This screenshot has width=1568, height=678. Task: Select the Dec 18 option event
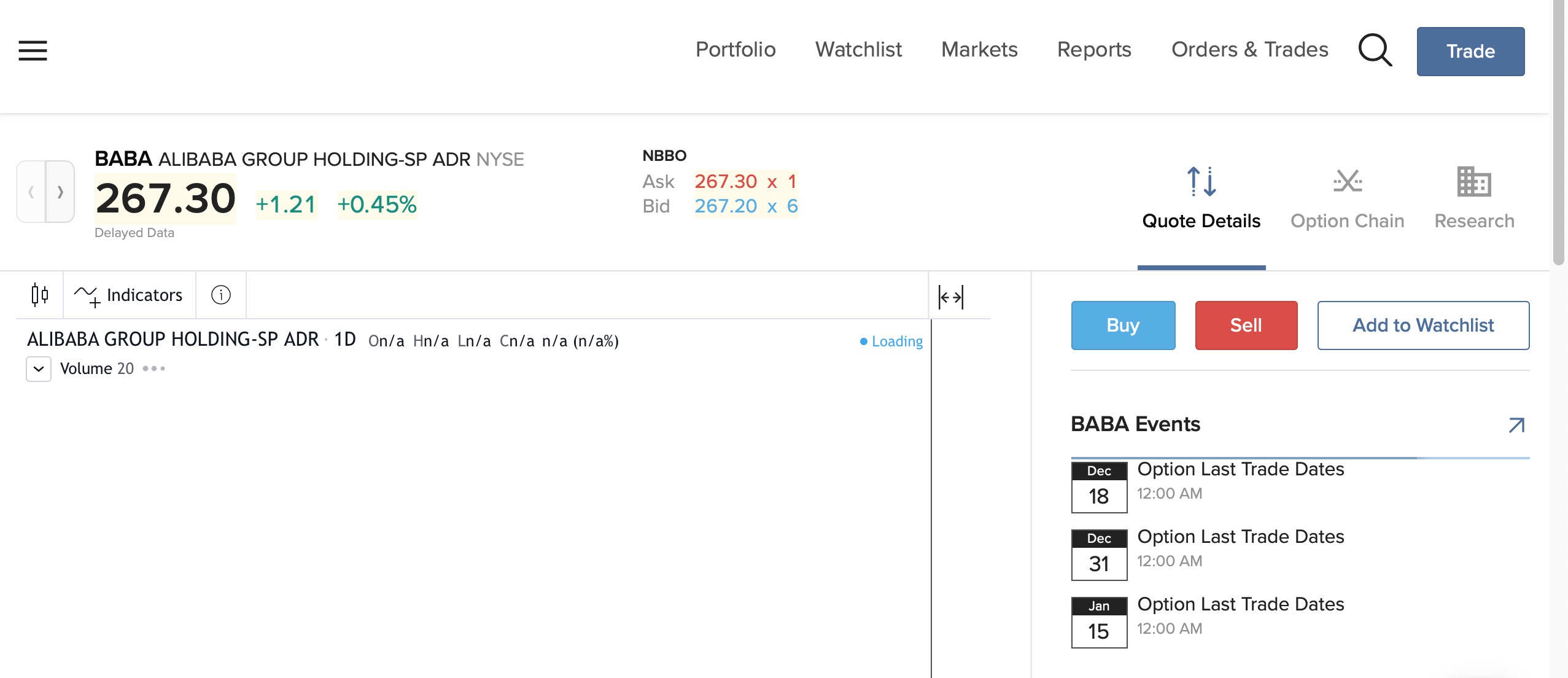coord(1300,486)
